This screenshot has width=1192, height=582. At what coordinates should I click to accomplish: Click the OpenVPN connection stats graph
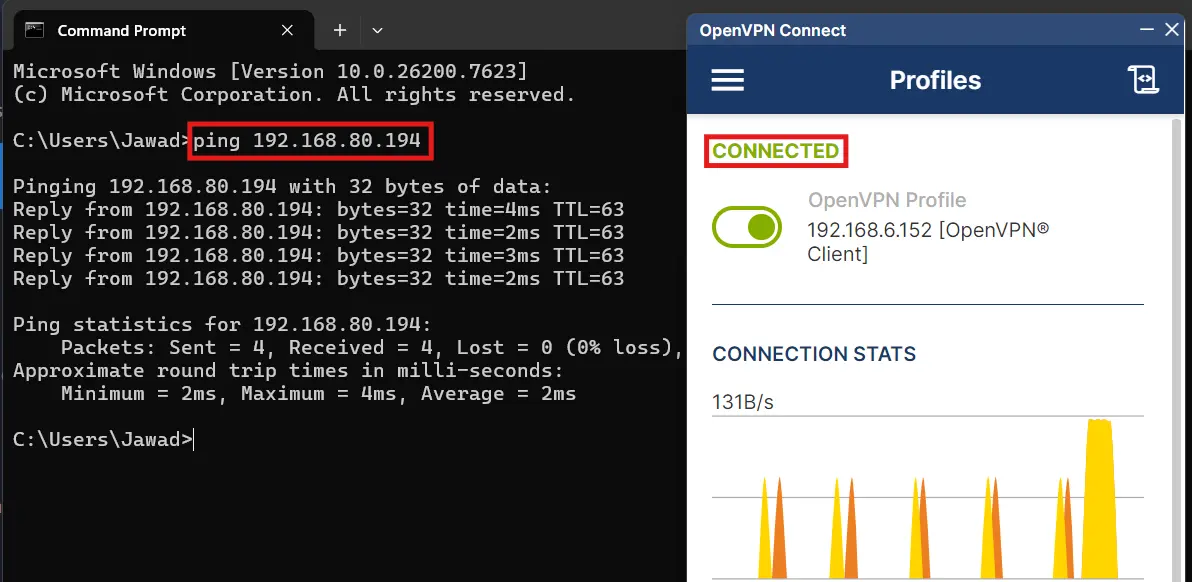point(927,498)
